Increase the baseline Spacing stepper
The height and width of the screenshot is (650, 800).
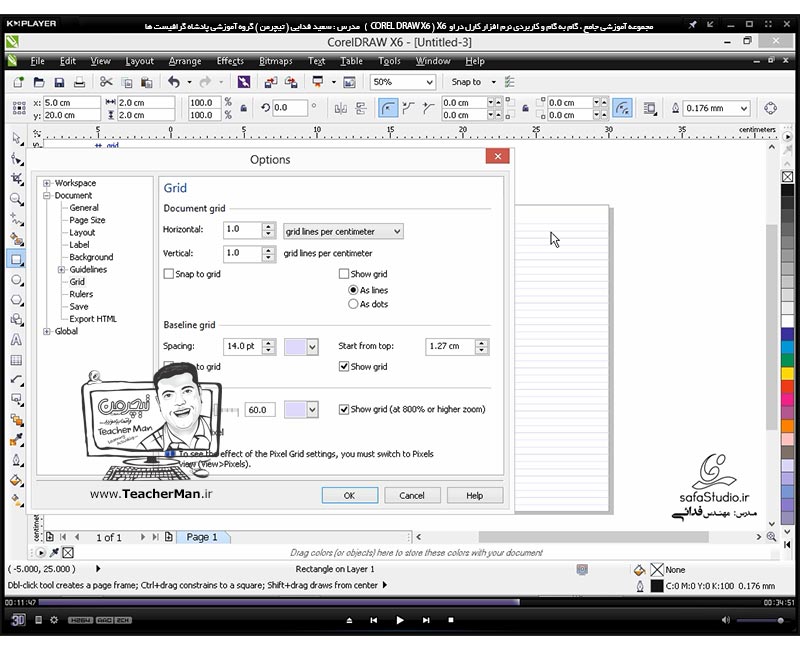click(x=269, y=343)
